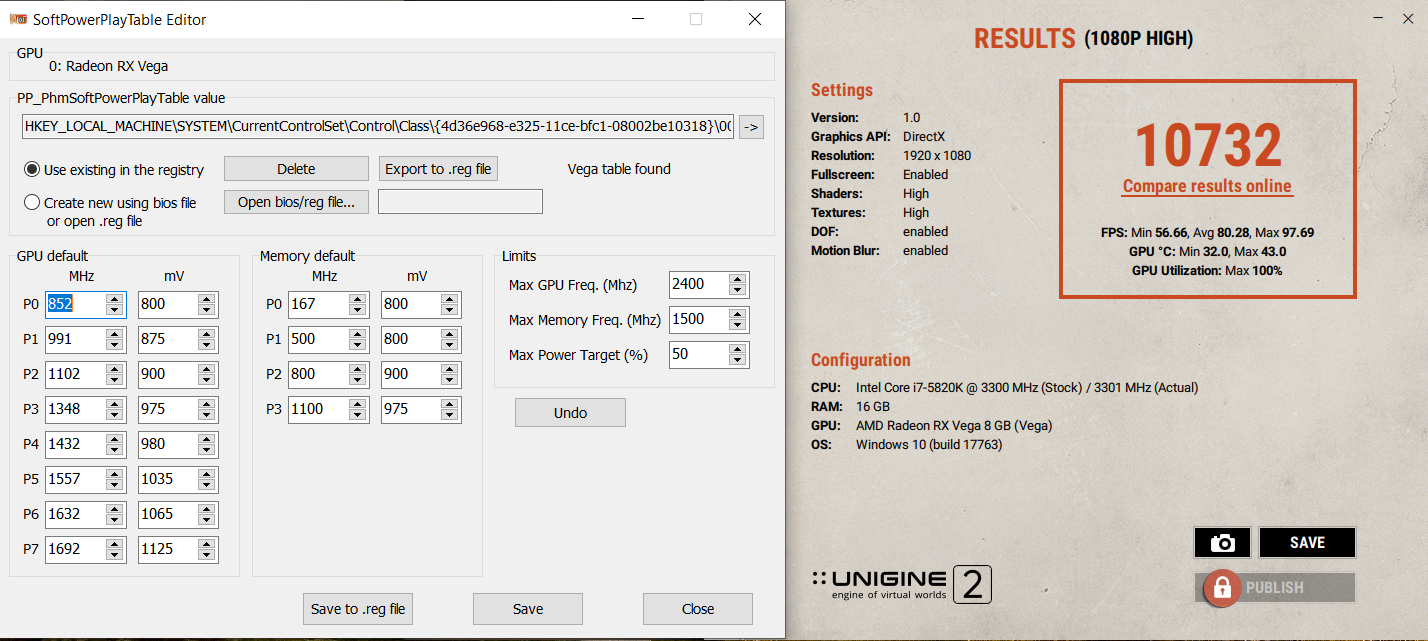
Task: Increase GPU P3 mV with up arrow
Action: pos(208,404)
